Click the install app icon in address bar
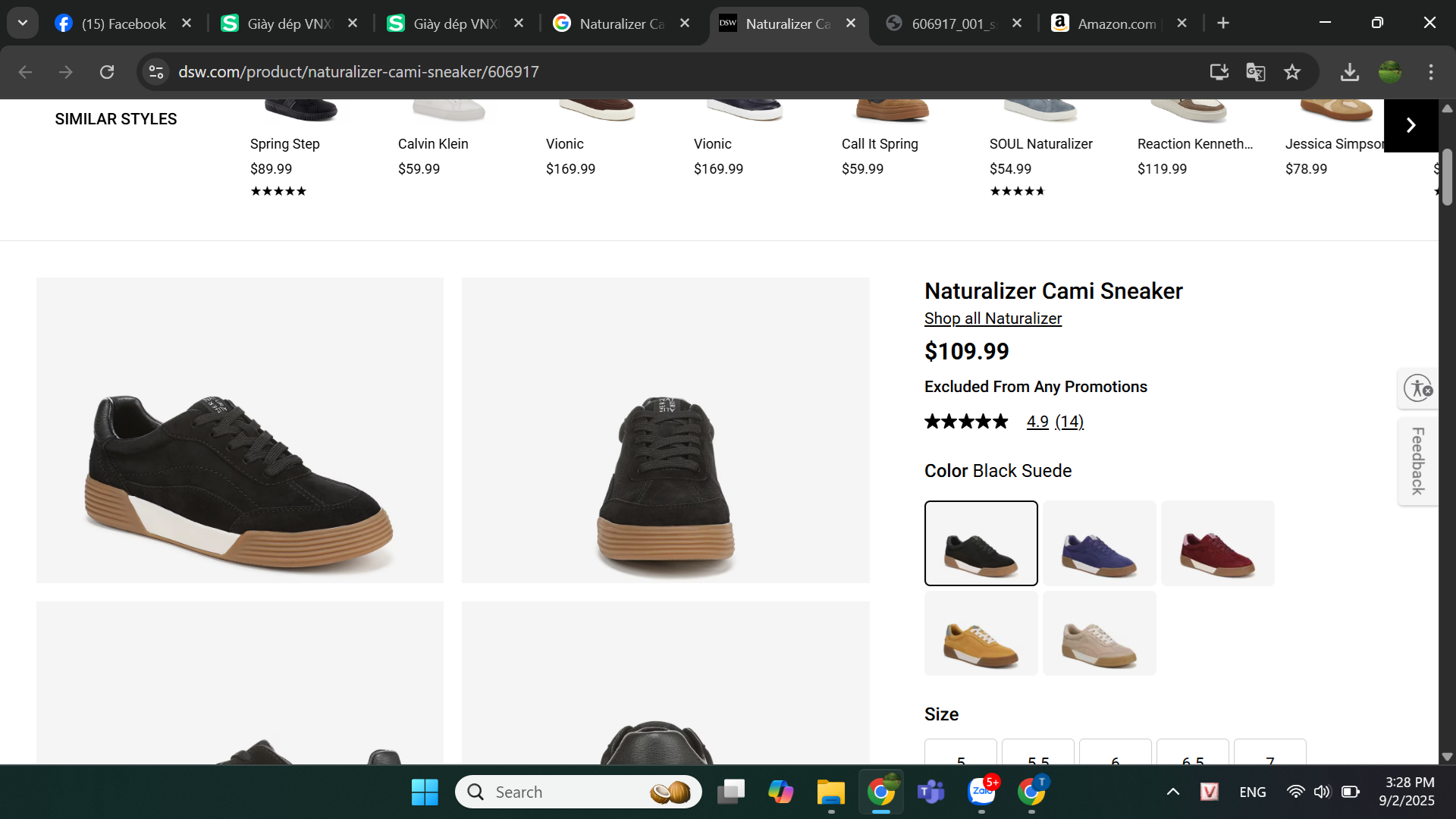 1219,72
